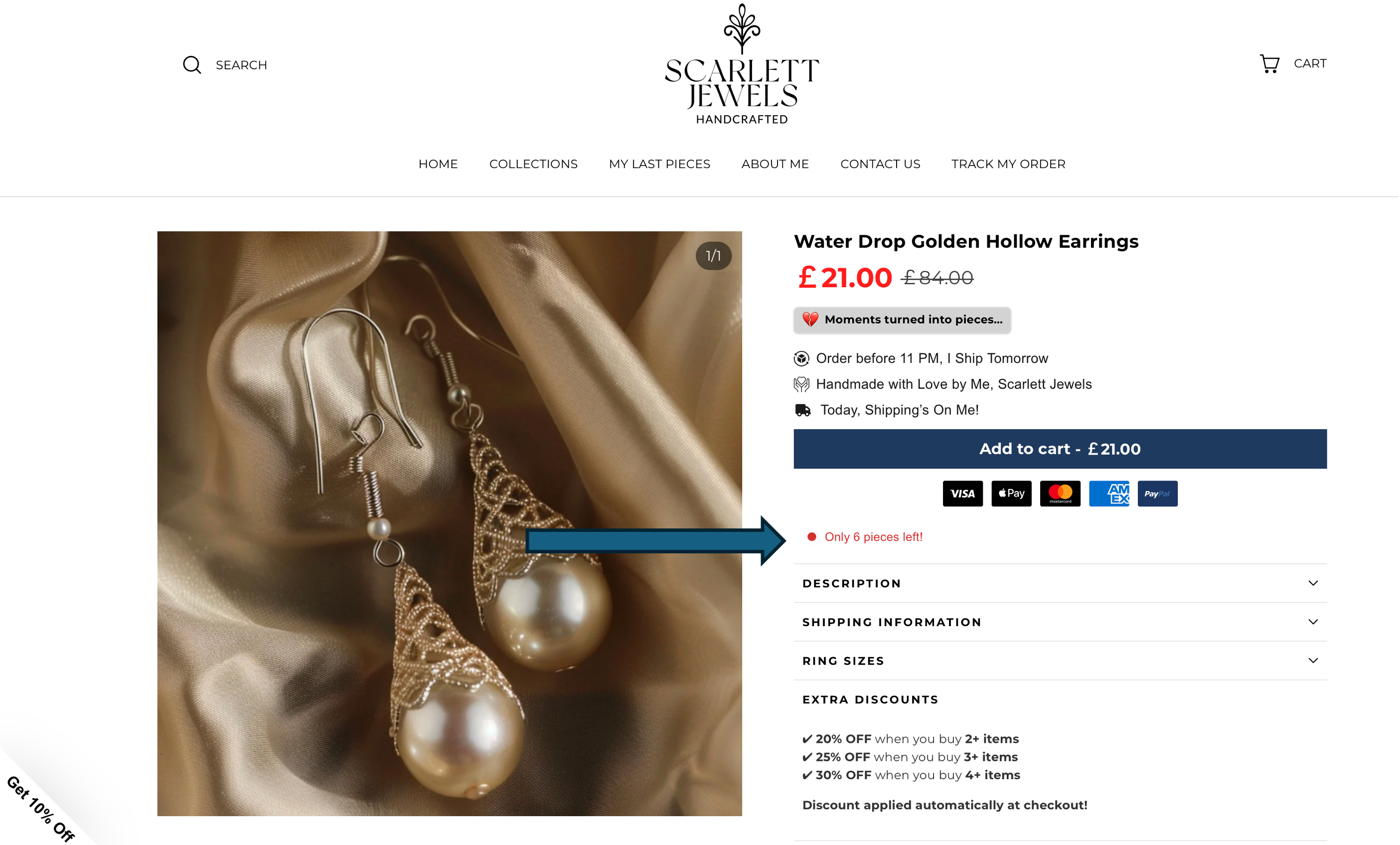The image size is (1400, 845).
Task: Open the shopping cart icon
Action: (1270, 63)
